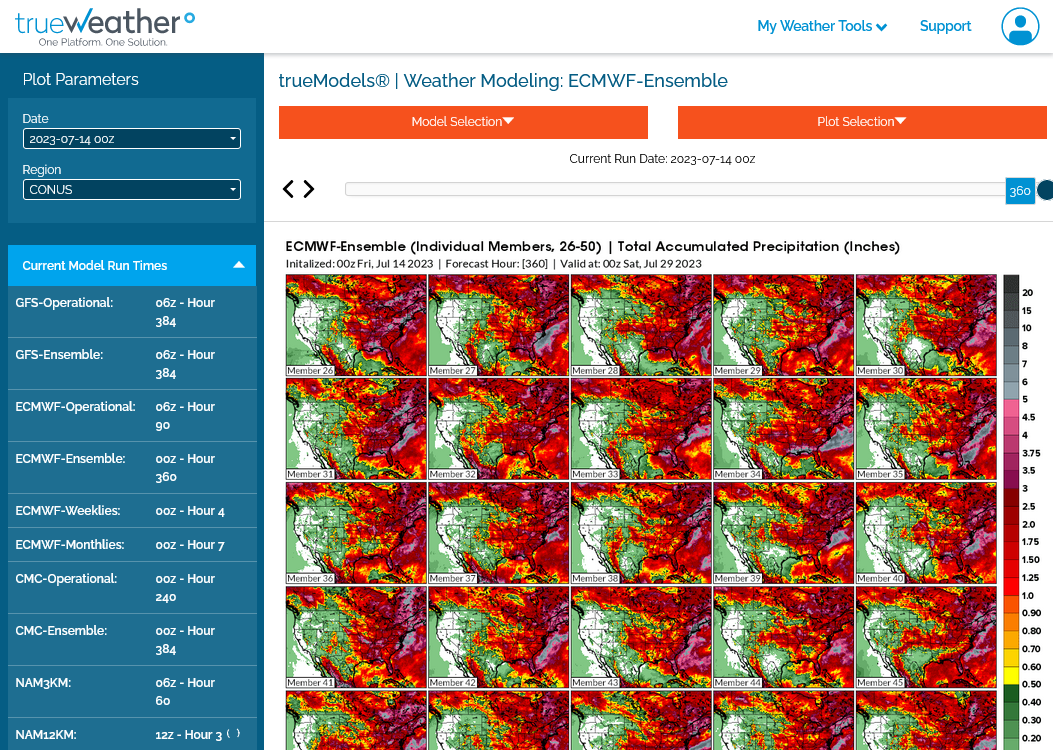Open the Member 44 precipitation map
1053x750 pixels.
click(x=783, y=637)
